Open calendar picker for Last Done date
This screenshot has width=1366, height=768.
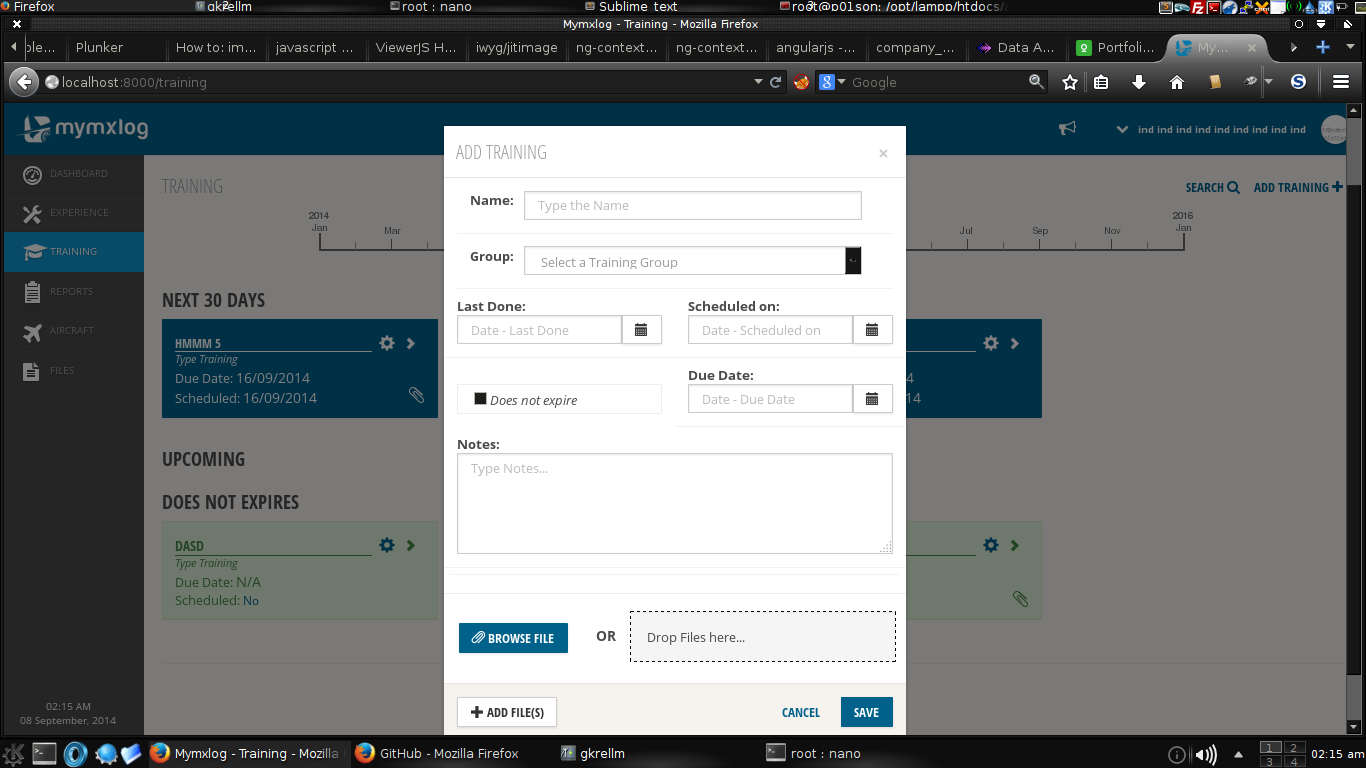click(641, 330)
